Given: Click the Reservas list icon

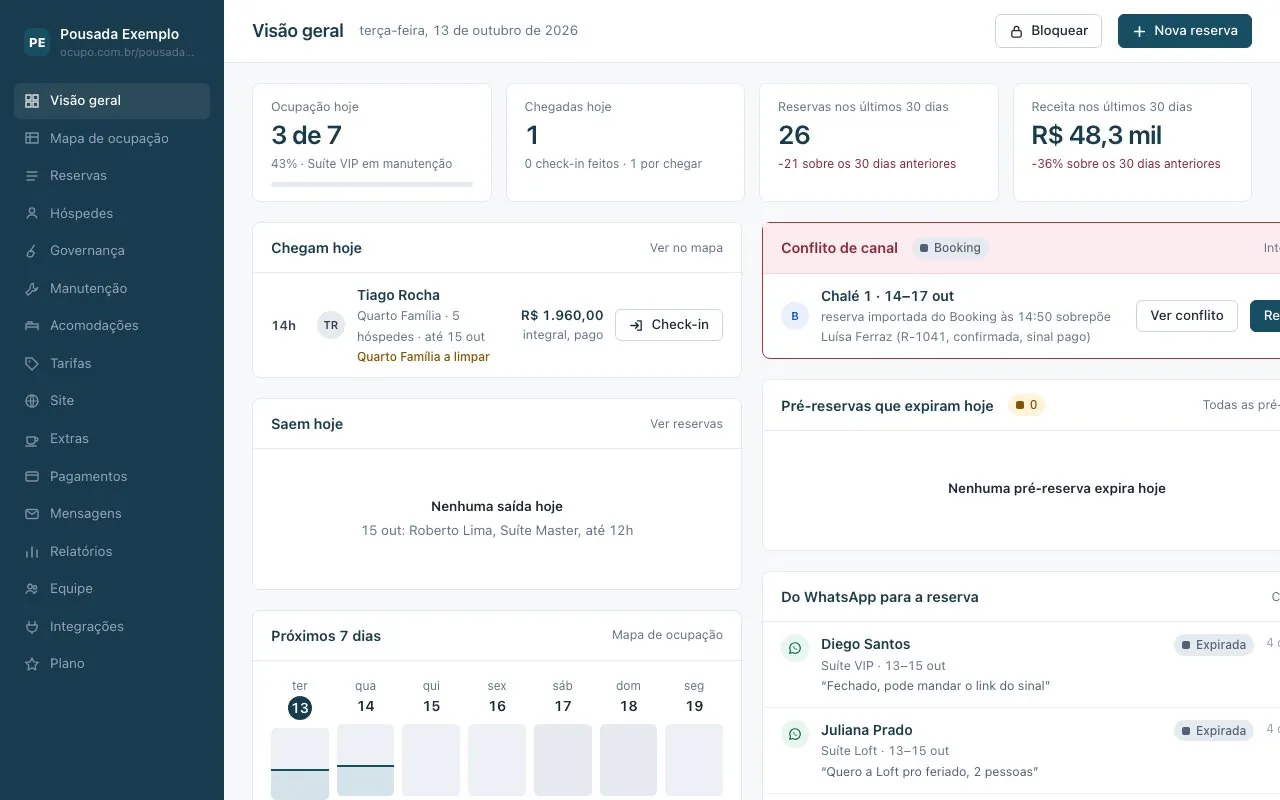Looking at the screenshot, I should (32, 176).
